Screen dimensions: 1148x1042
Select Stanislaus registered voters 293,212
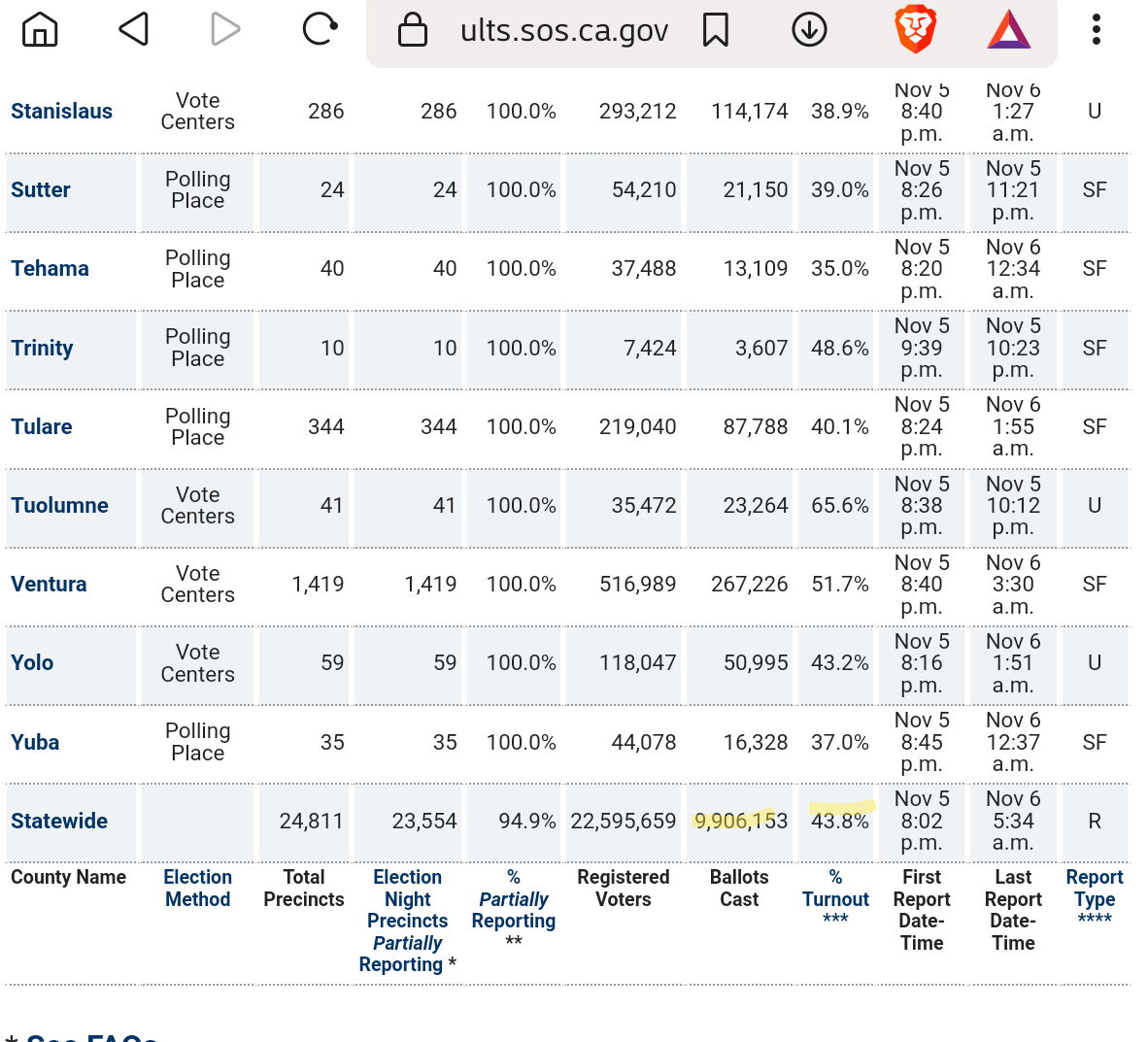tap(638, 112)
